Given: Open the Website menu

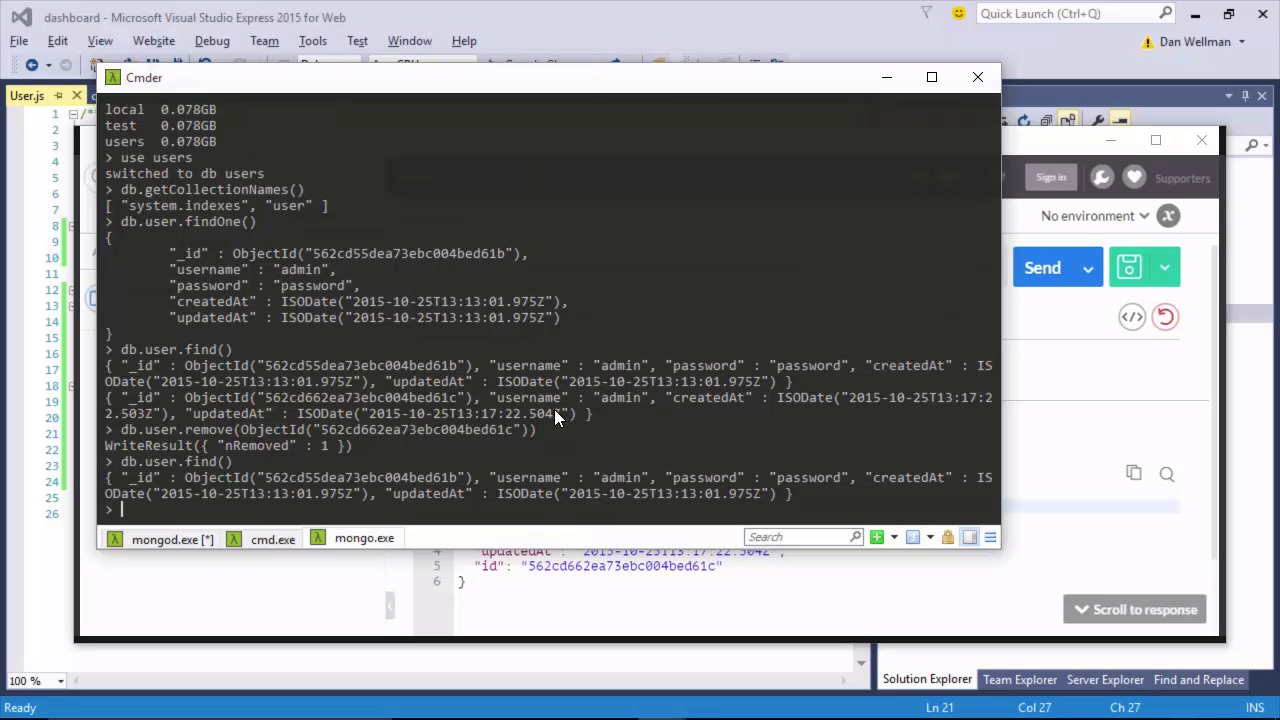Looking at the screenshot, I should [x=154, y=41].
